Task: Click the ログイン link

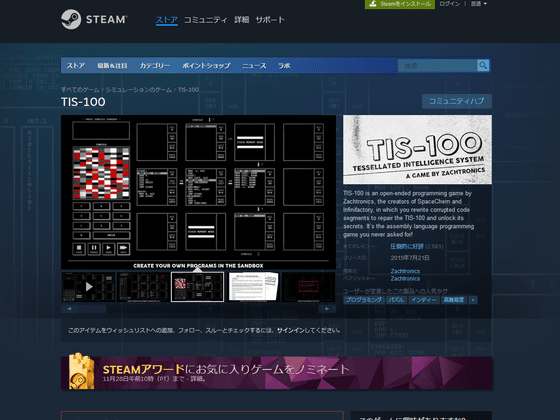Action: (450, 4)
